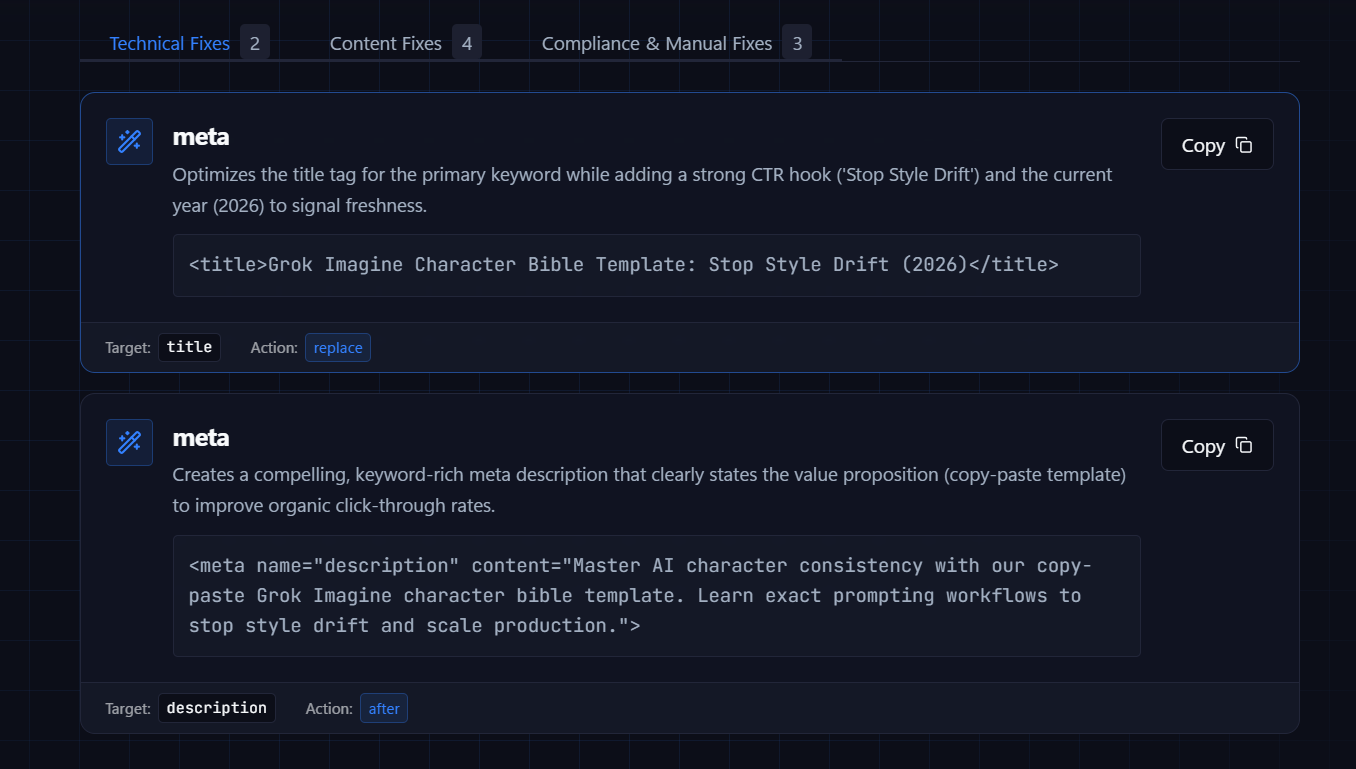Click the 'replace' action badge
The image size is (1356, 769).
click(x=338, y=348)
